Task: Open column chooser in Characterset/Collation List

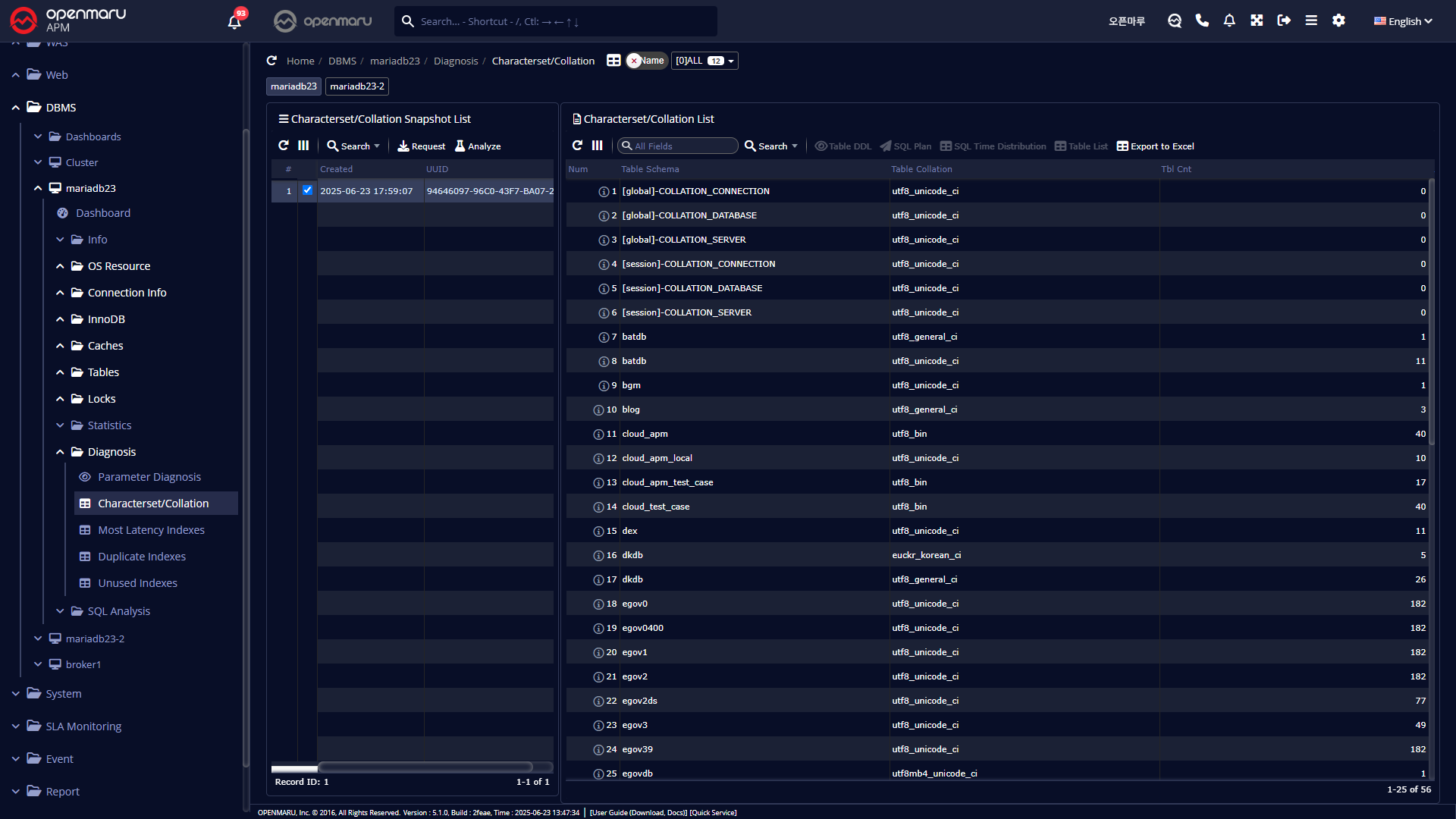Action: pos(598,146)
